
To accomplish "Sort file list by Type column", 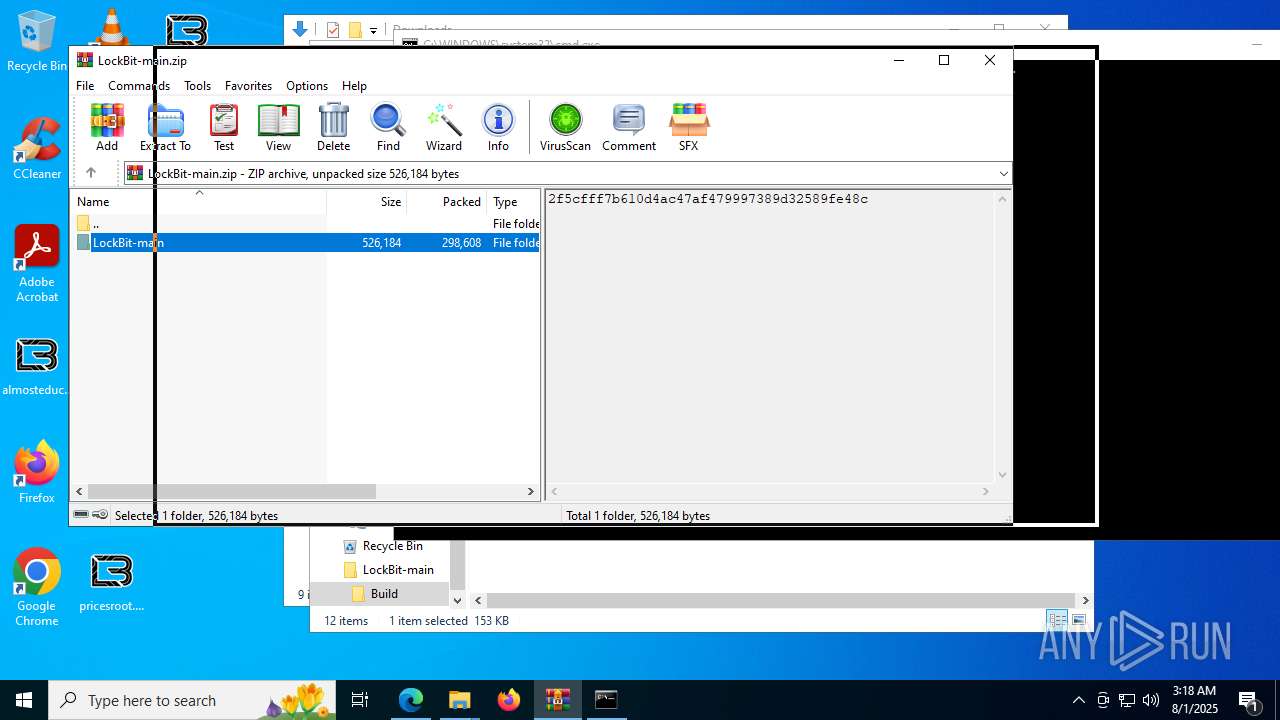I will tap(513, 202).
